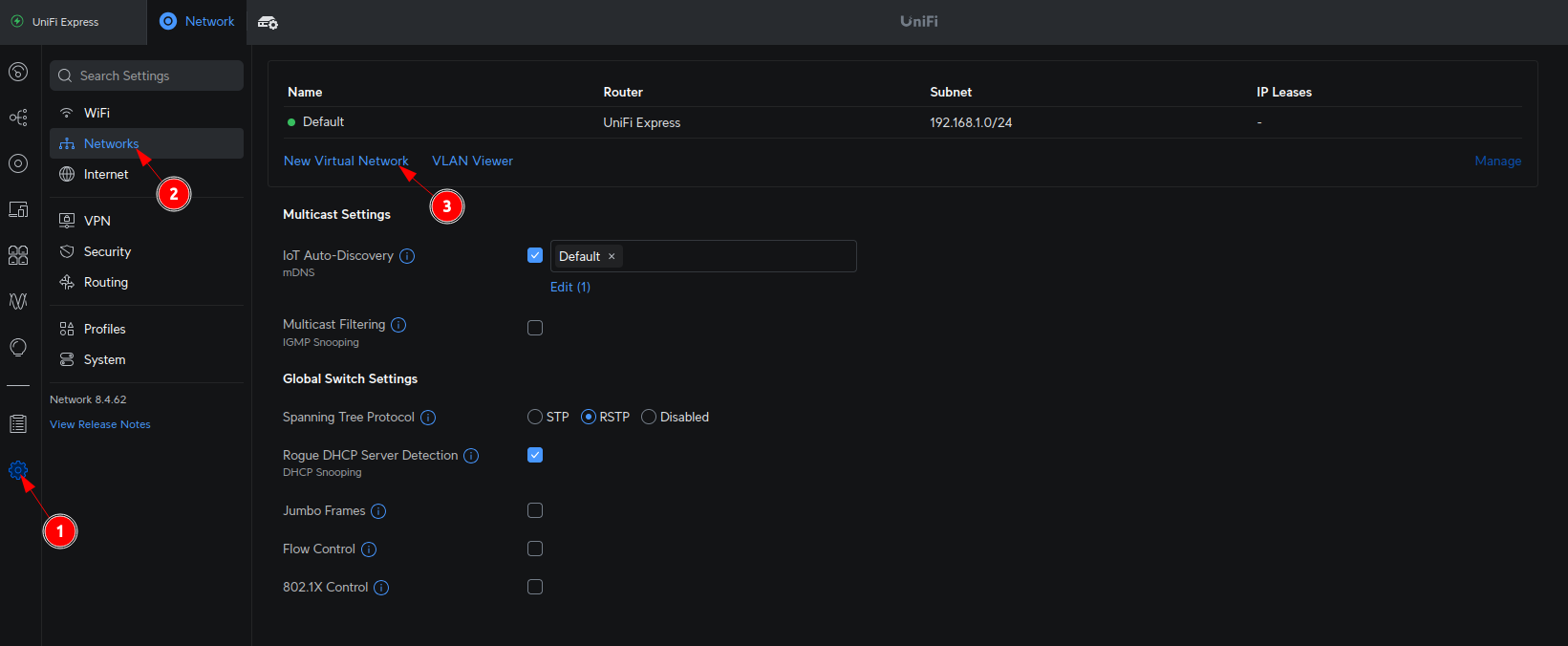The image size is (1568, 646).
Task: Switch to the Network application tab
Action: 197,21
